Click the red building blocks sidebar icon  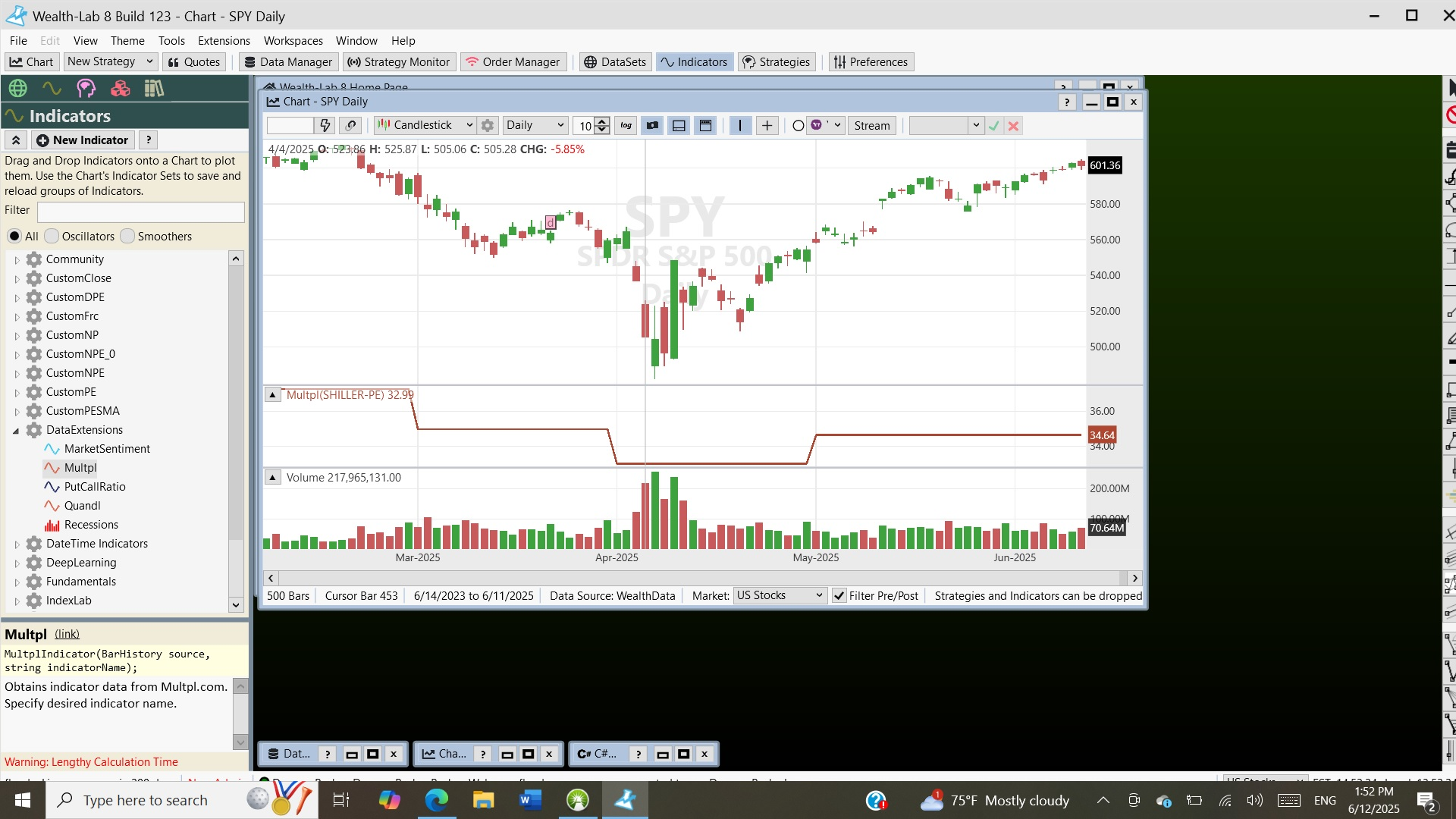tap(120, 88)
